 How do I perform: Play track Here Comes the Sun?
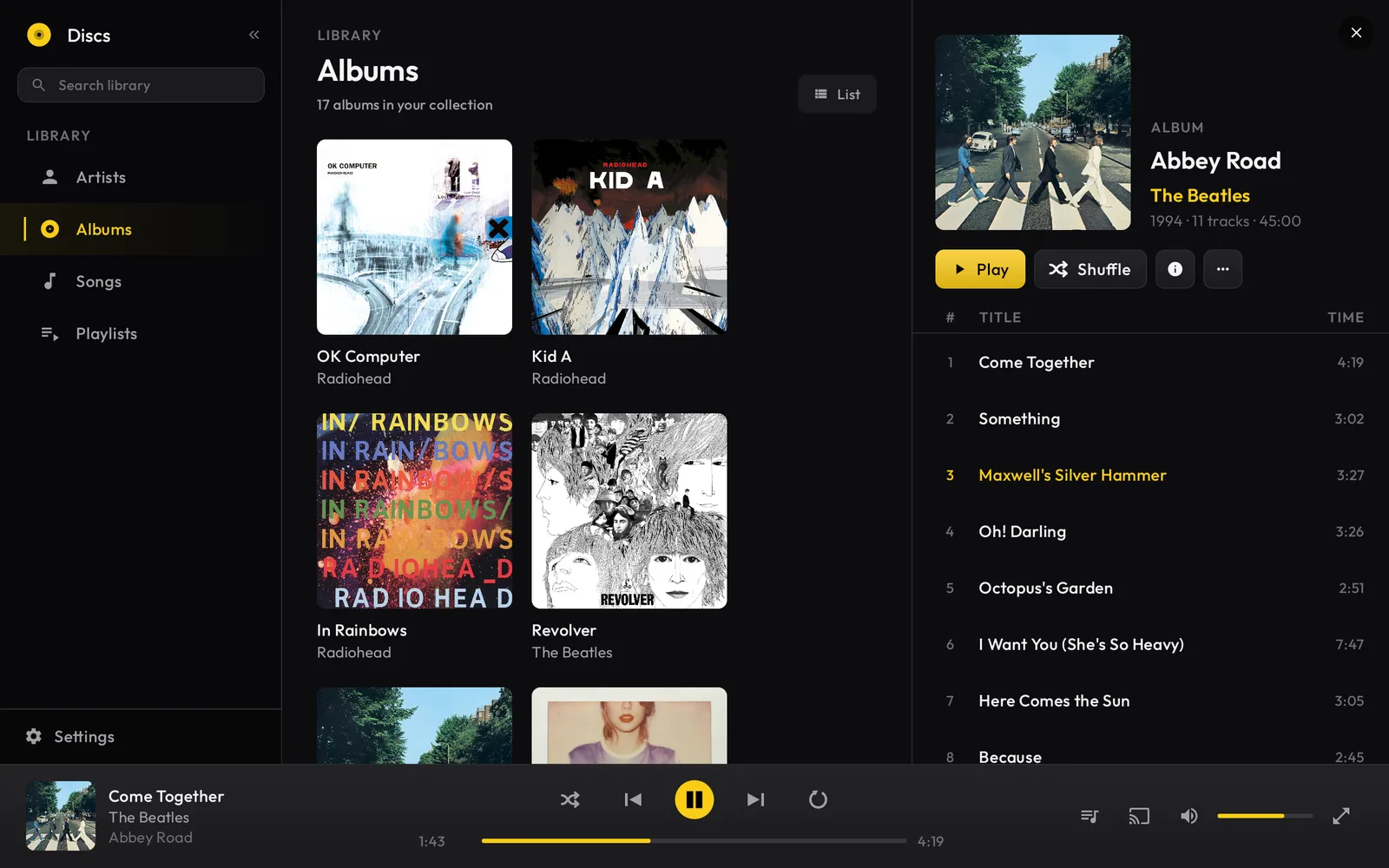point(1150,700)
